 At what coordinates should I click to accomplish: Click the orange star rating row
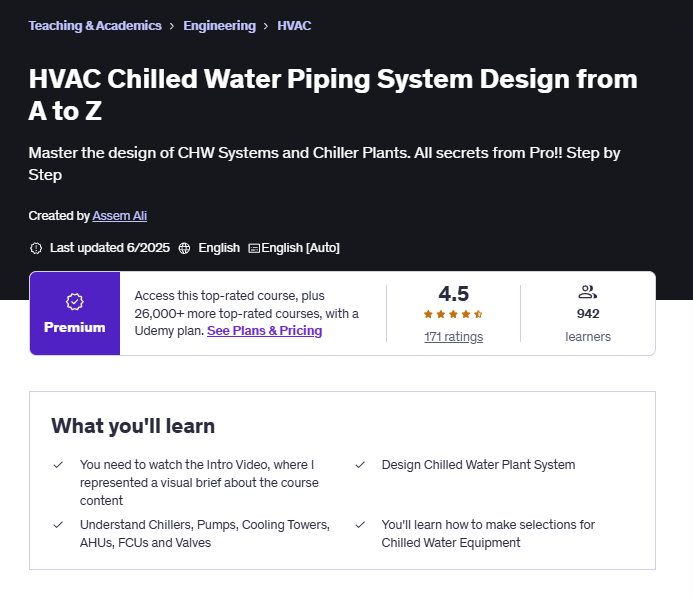[453, 314]
